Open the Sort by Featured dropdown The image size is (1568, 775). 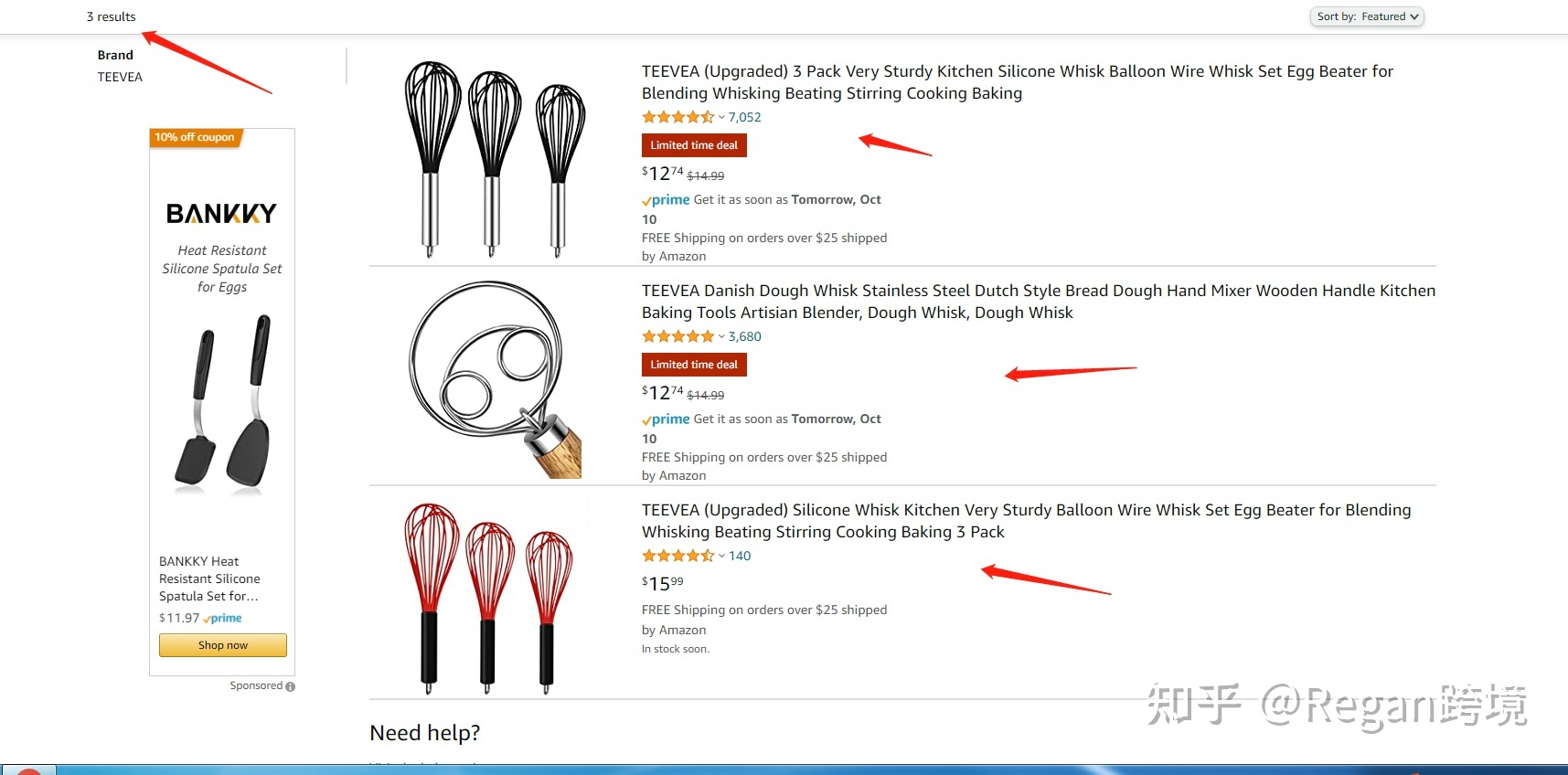point(1367,16)
